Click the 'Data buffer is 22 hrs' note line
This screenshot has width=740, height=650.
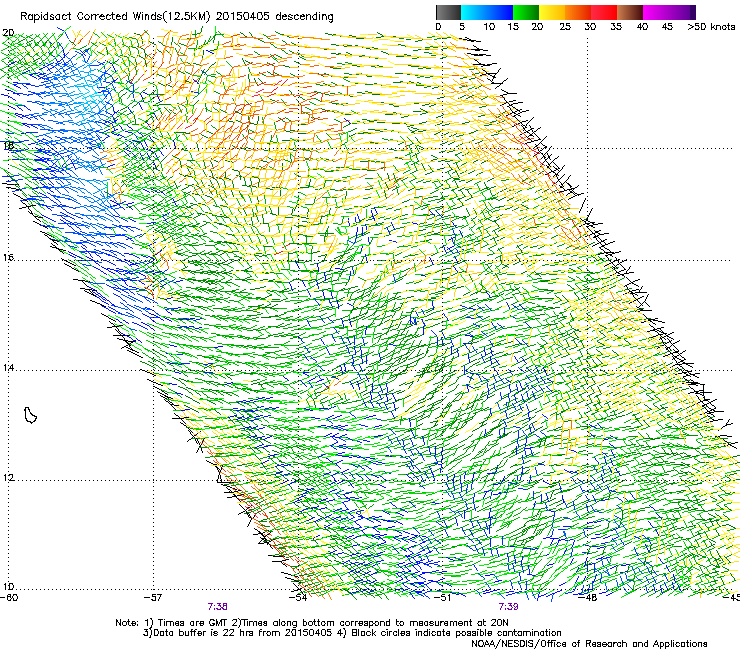(x=352, y=633)
